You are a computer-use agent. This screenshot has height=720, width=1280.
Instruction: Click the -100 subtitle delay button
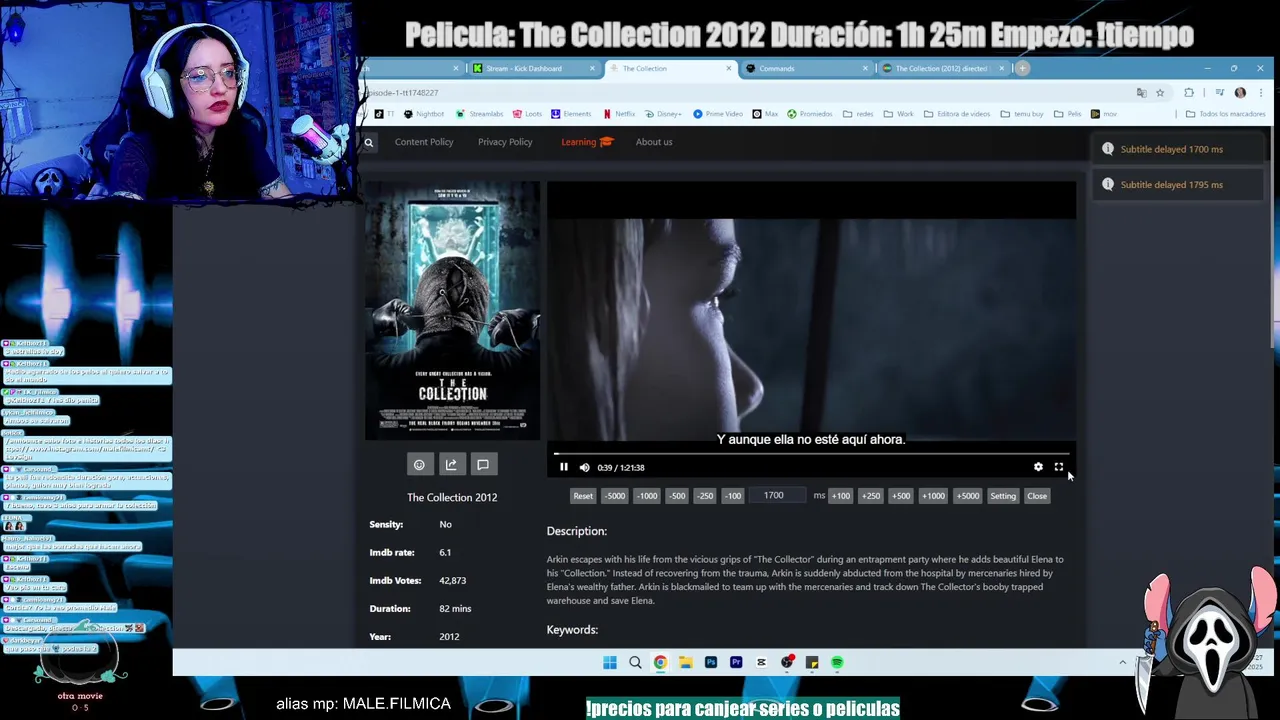coord(733,496)
